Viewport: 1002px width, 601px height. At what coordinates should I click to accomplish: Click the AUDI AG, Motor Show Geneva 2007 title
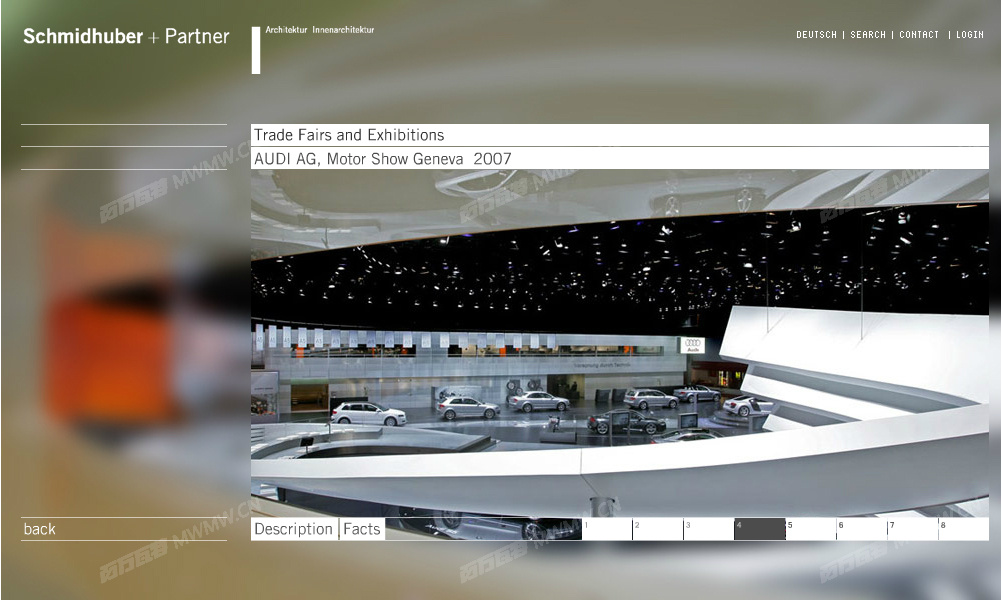[383, 159]
